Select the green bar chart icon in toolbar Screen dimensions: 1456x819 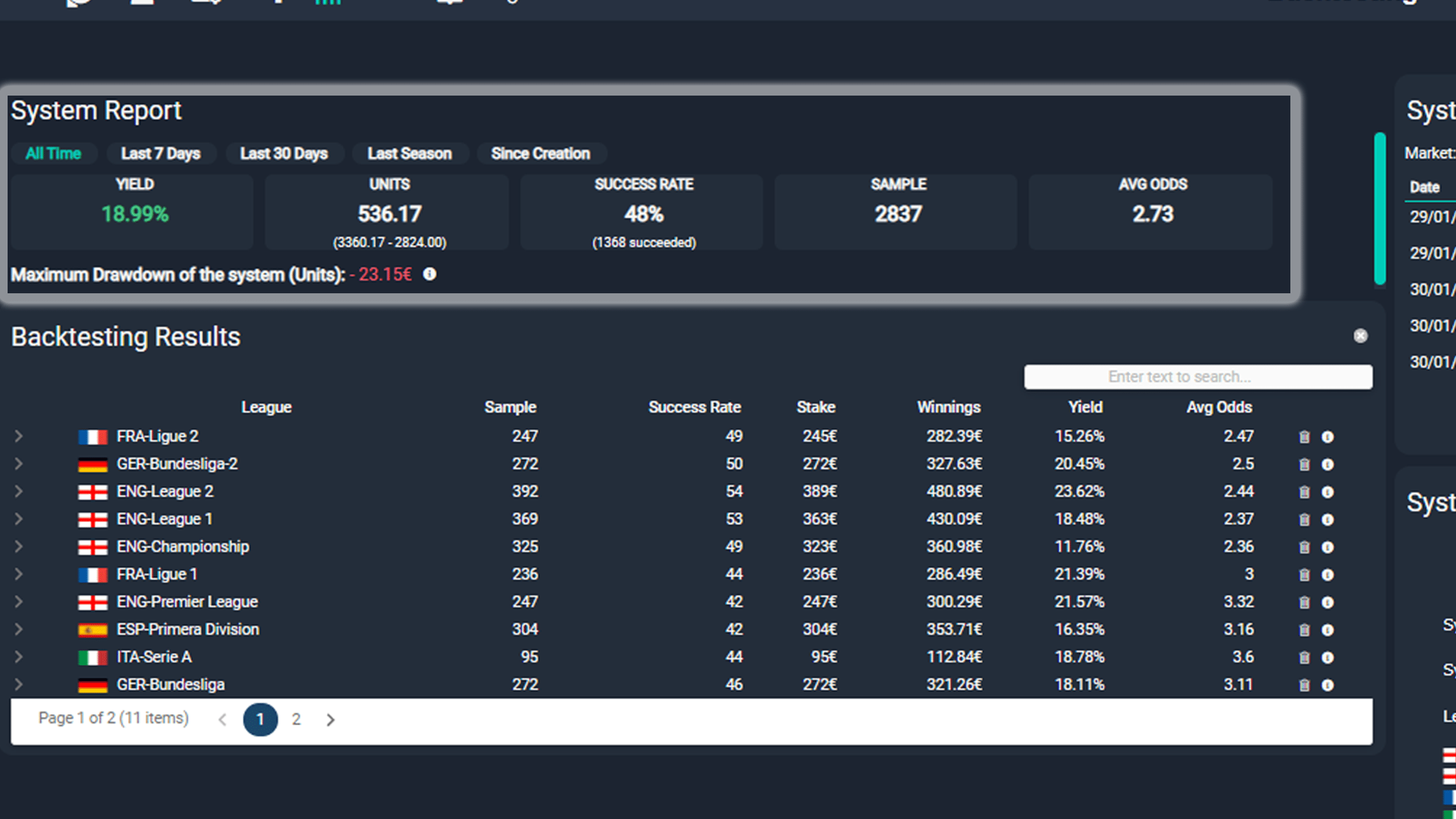328,3
